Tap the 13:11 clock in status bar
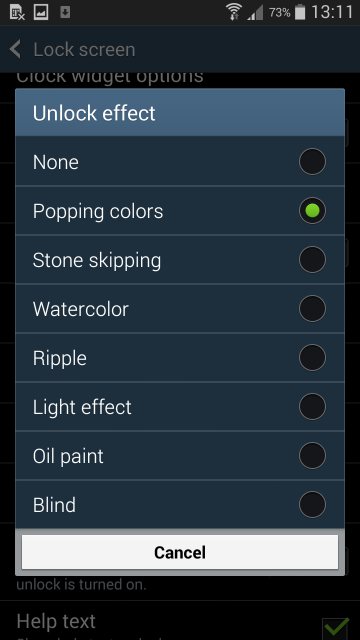360x640 pixels. 331,12
